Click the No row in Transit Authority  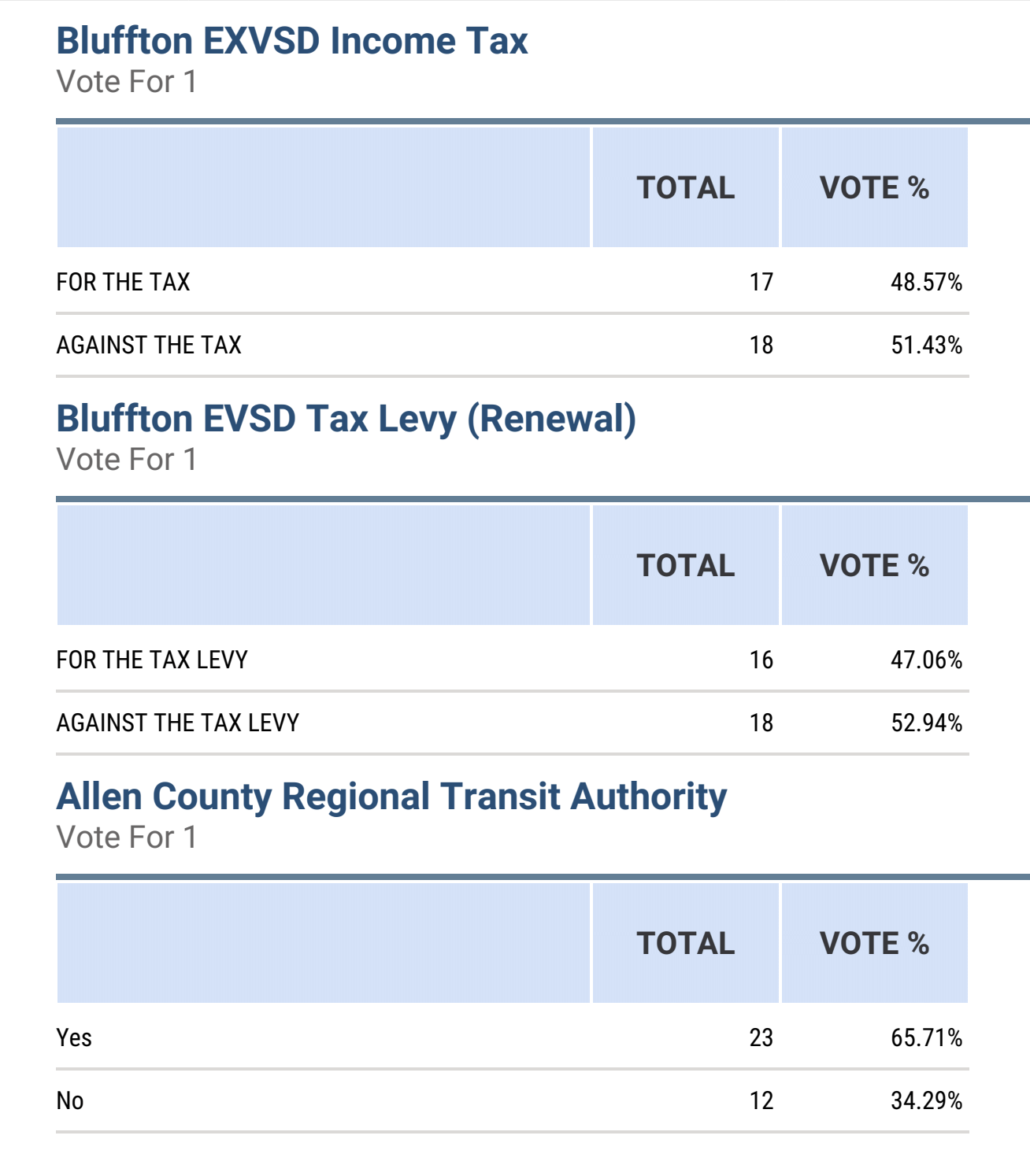point(513,1100)
